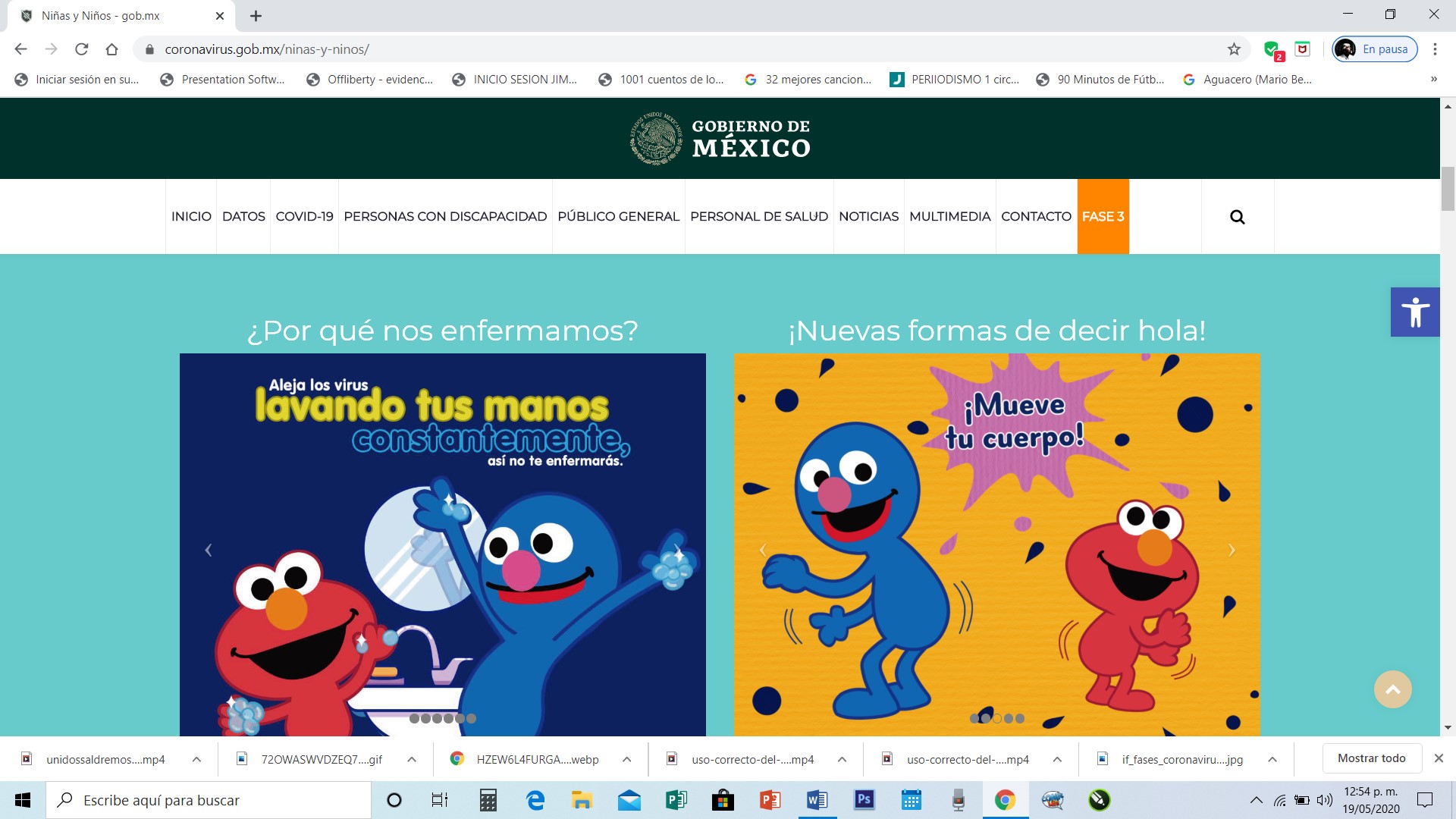Open PERSONAS CON DISCAPACIDAD menu item
This screenshot has width=1456, height=819.
(x=445, y=217)
